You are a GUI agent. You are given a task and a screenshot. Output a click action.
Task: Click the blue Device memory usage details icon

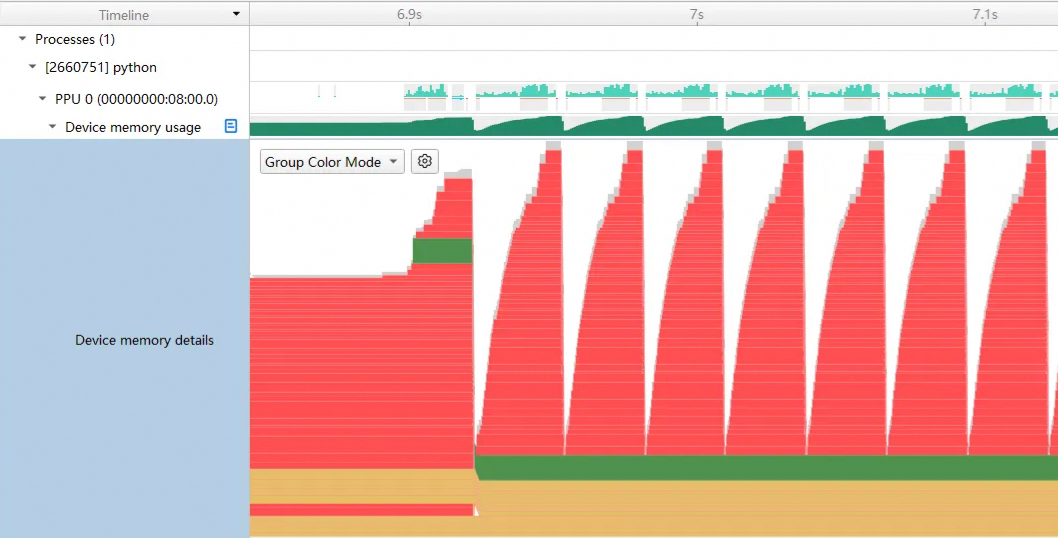231,126
